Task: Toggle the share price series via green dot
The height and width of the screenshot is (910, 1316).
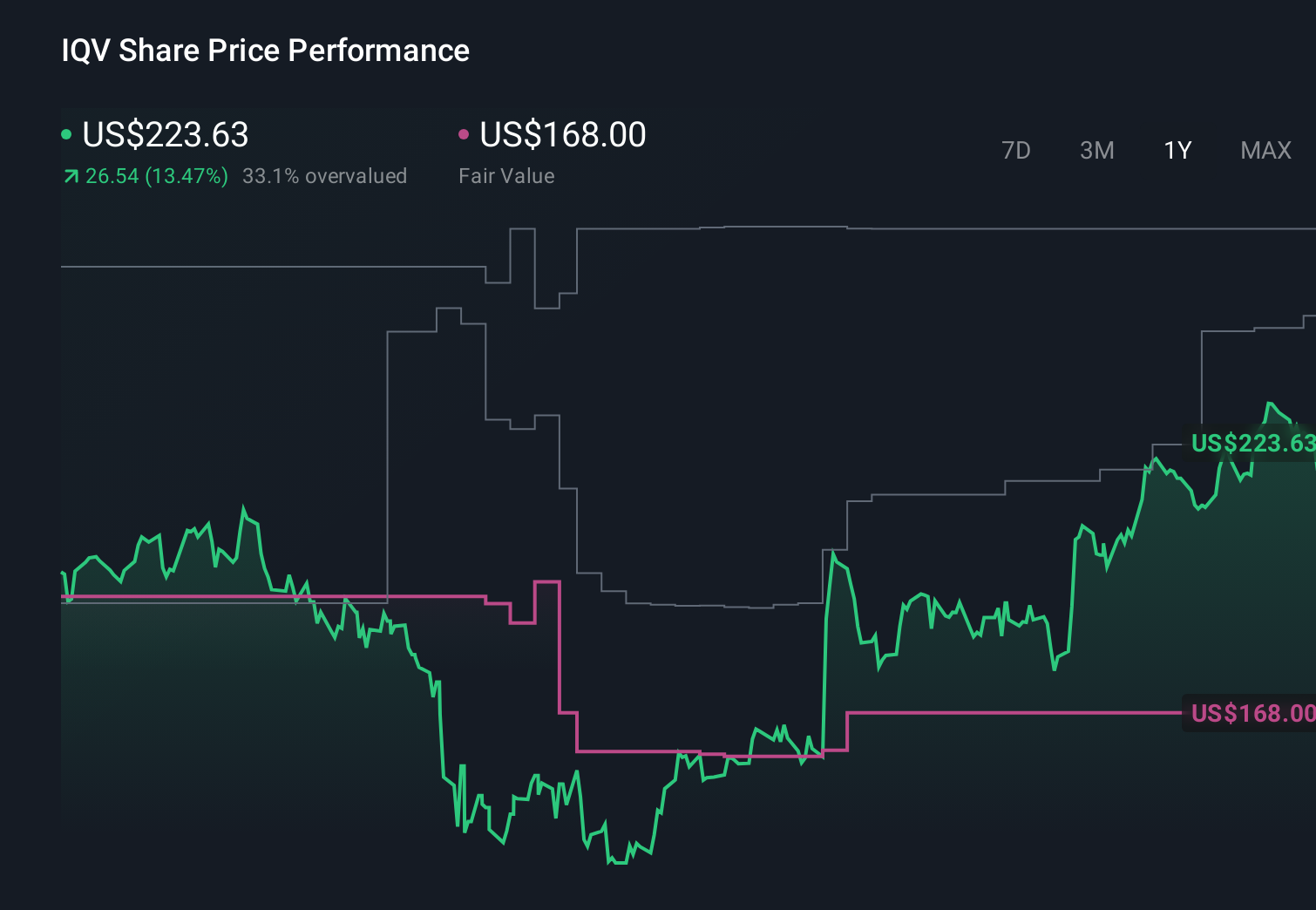Action: (x=66, y=132)
